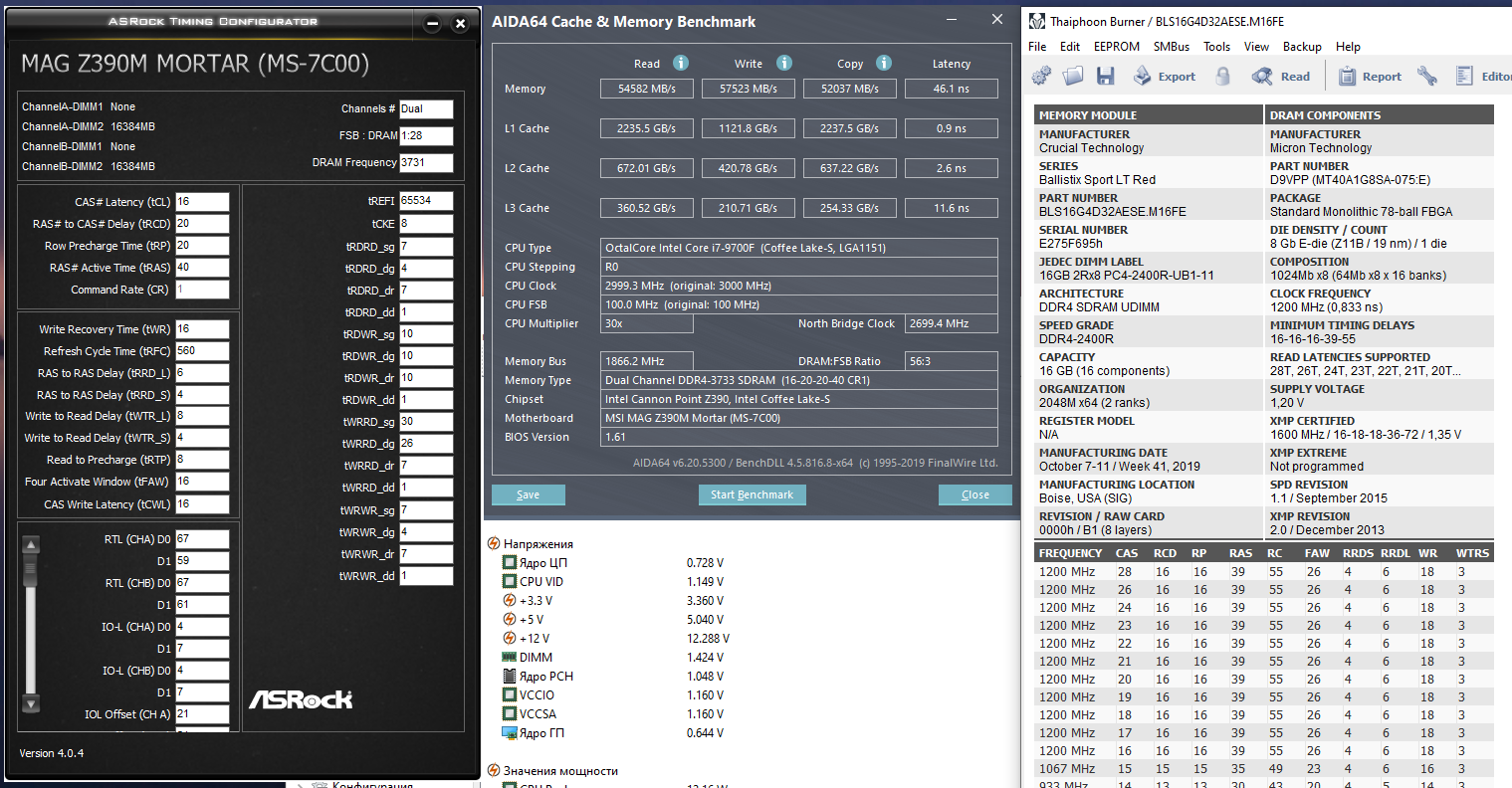Click the padlock icon in Thaiphoon Burner toolbar
1512x788 pixels.
1223,77
